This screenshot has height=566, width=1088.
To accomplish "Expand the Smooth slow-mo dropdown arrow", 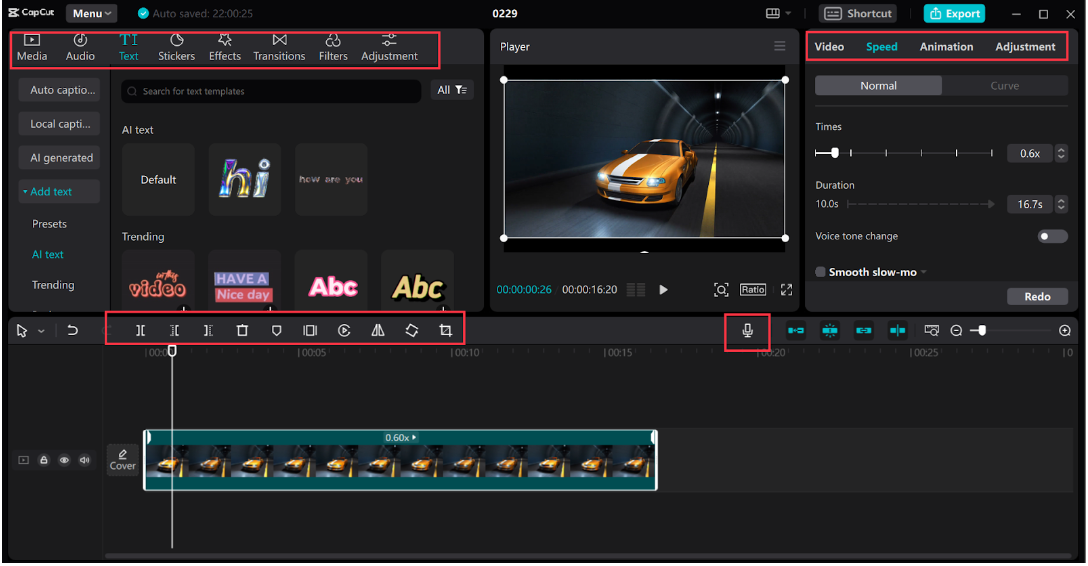I will pyautogui.click(x=924, y=272).
